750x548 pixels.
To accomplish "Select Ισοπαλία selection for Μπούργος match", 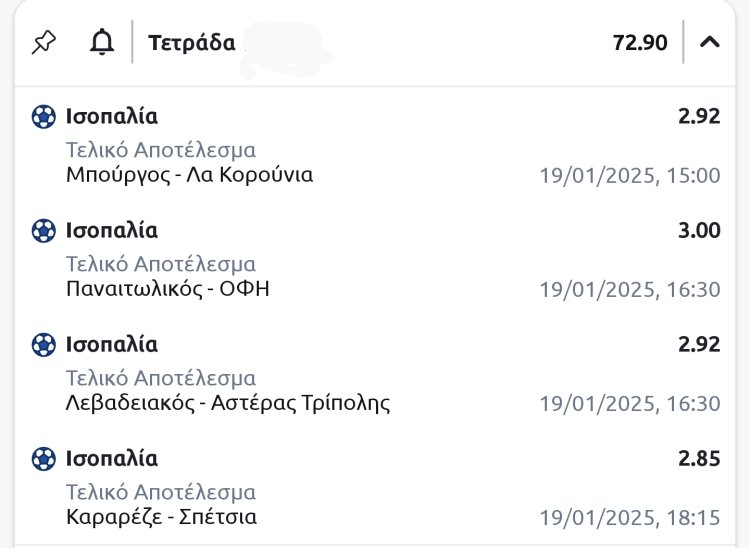I will click(x=112, y=117).
